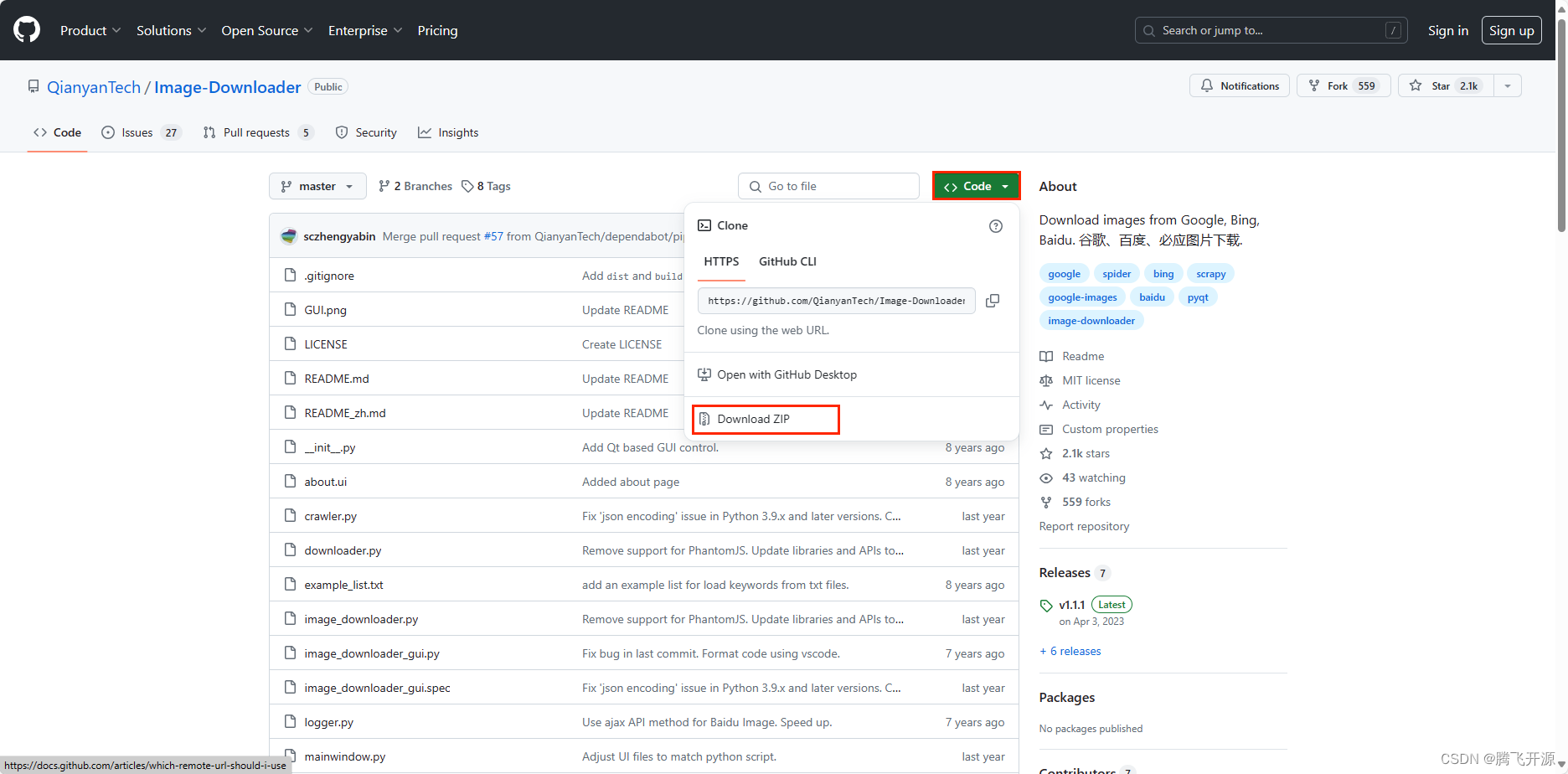Open the image_downloader_gui.py file

372,653
